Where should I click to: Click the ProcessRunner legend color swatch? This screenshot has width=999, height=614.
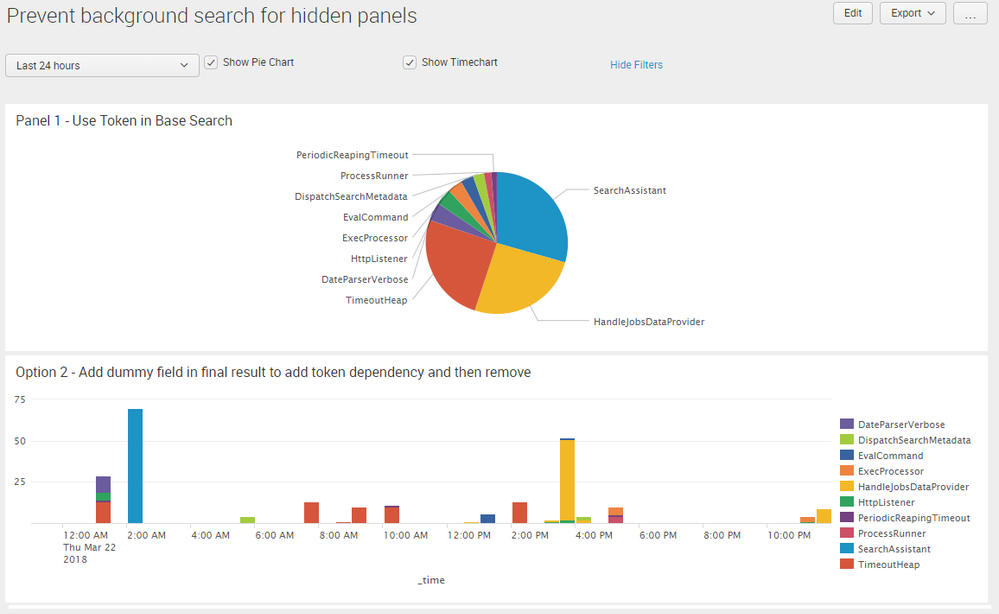tap(847, 533)
